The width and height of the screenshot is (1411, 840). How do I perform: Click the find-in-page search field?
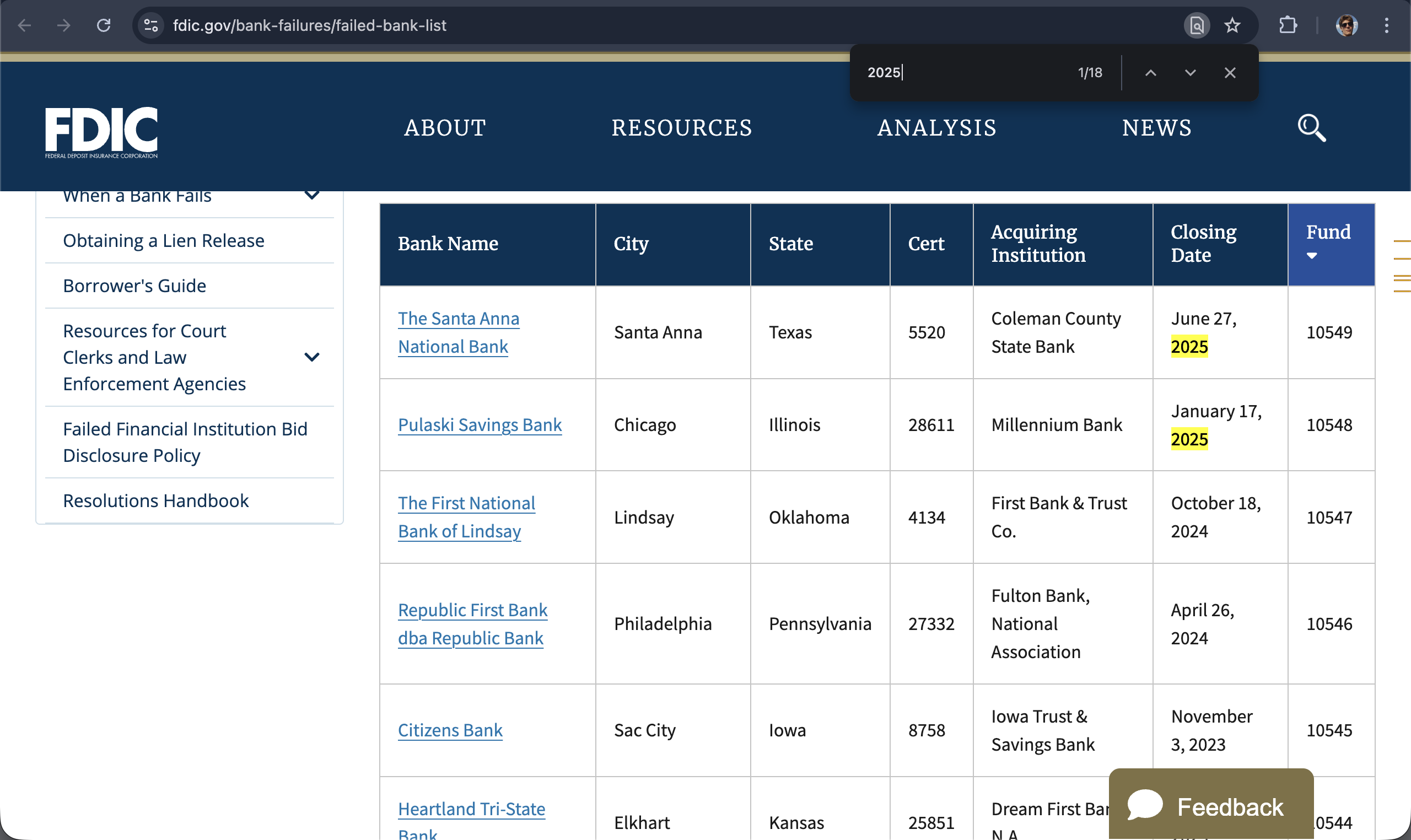click(962, 72)
